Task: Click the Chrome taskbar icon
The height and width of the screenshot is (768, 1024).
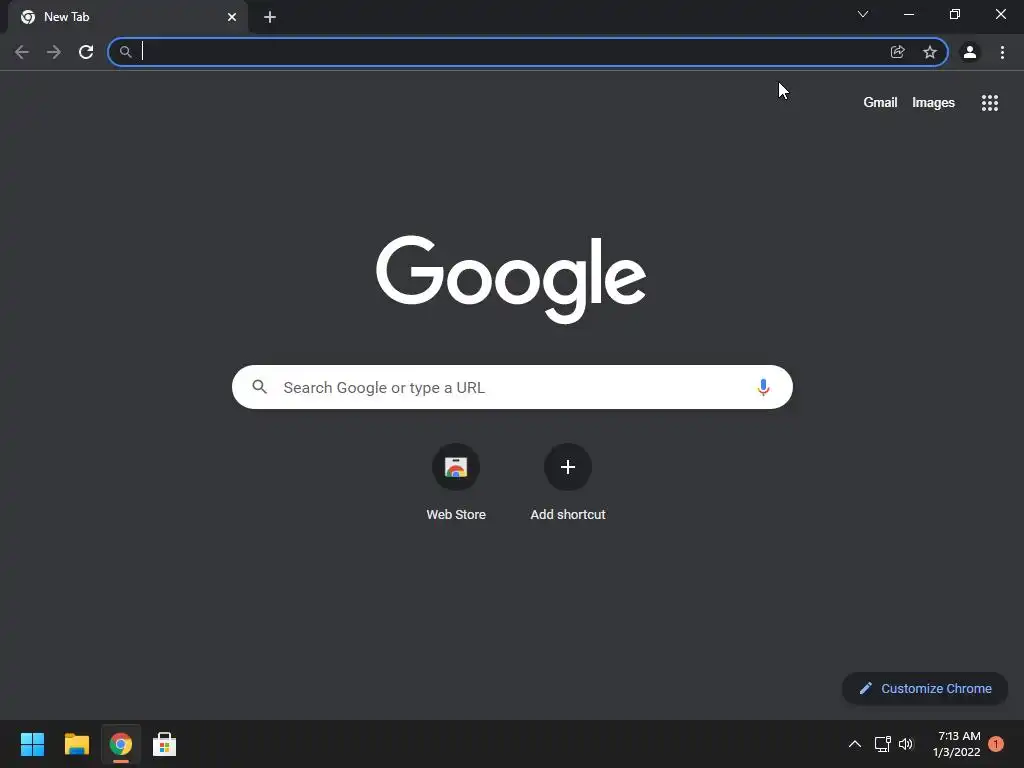Action: pyautogui.click(x=121, y=744)
